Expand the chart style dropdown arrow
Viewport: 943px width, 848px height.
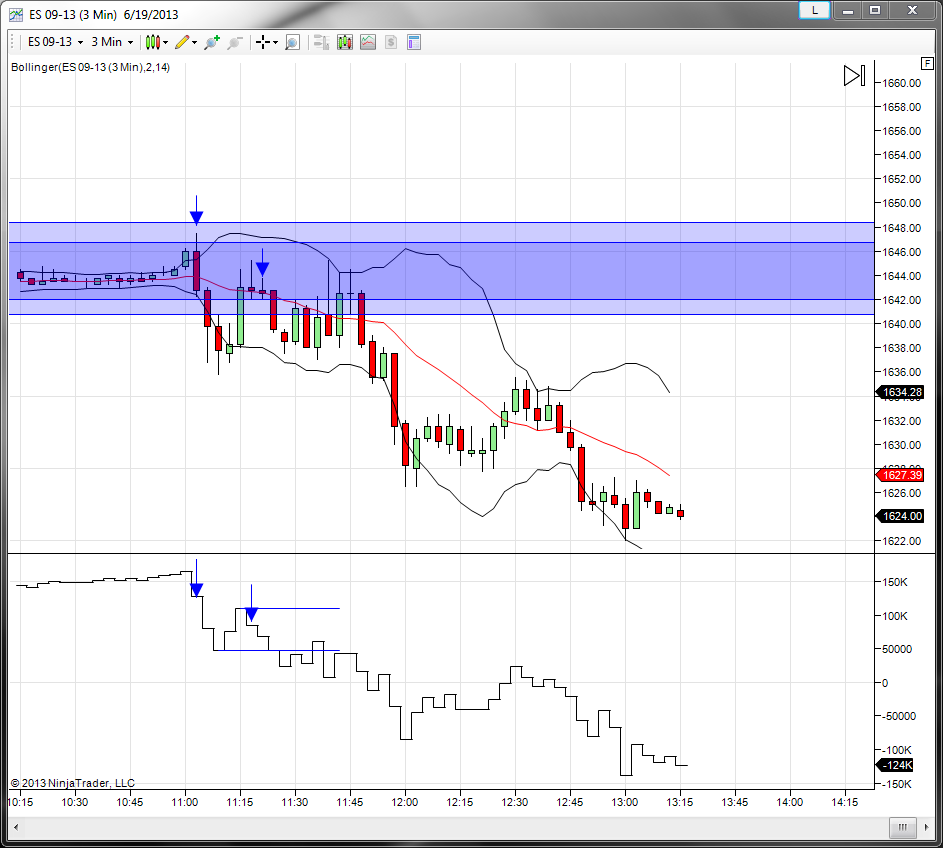pos(166,43)
